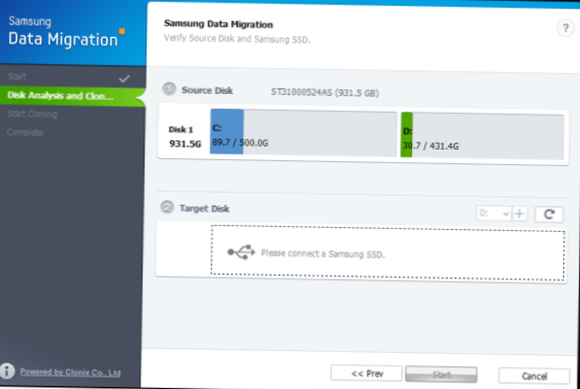The height and width of the screenshot is (389, 580).
Task: Select the Start step in sidebar
Action: point(72,77)
